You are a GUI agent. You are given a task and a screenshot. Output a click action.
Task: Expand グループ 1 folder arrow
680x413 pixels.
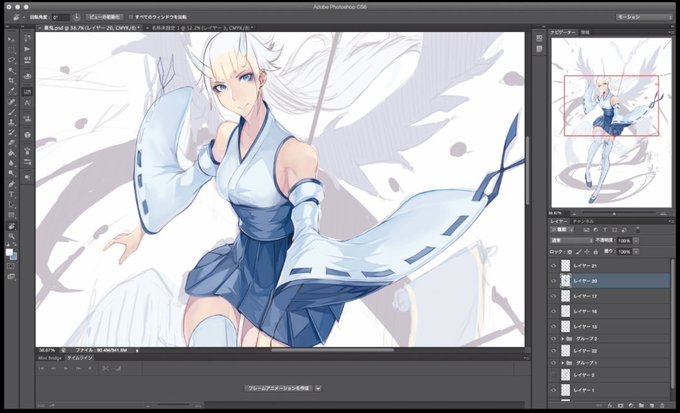562,363
